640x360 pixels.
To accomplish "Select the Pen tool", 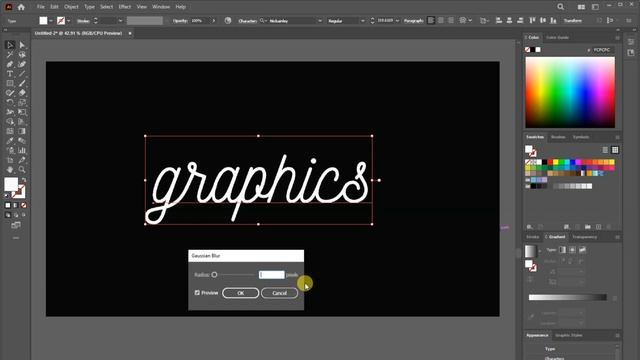I will click(10, 64).
